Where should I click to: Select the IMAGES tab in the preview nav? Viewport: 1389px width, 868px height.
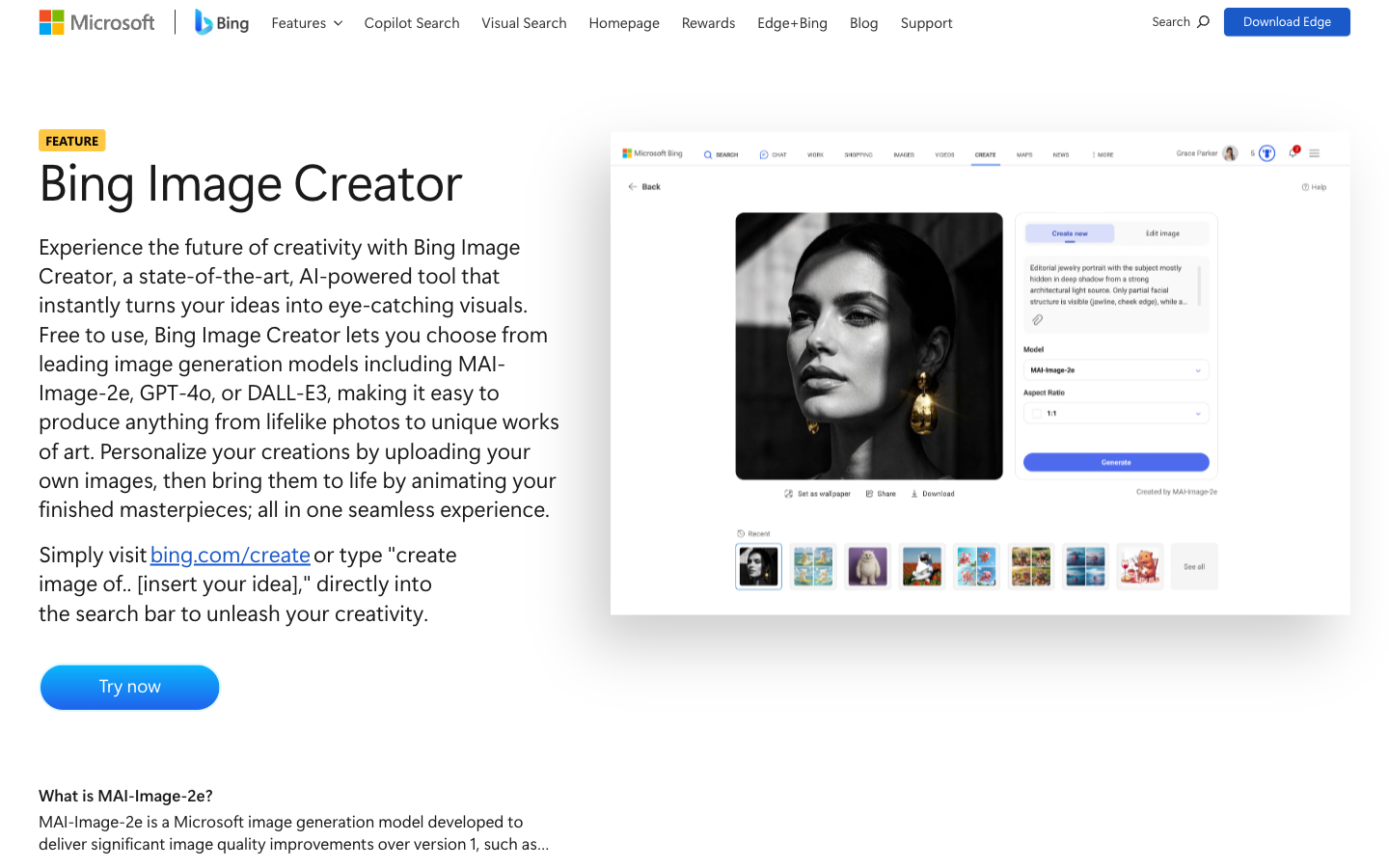[x=904, y=154]
